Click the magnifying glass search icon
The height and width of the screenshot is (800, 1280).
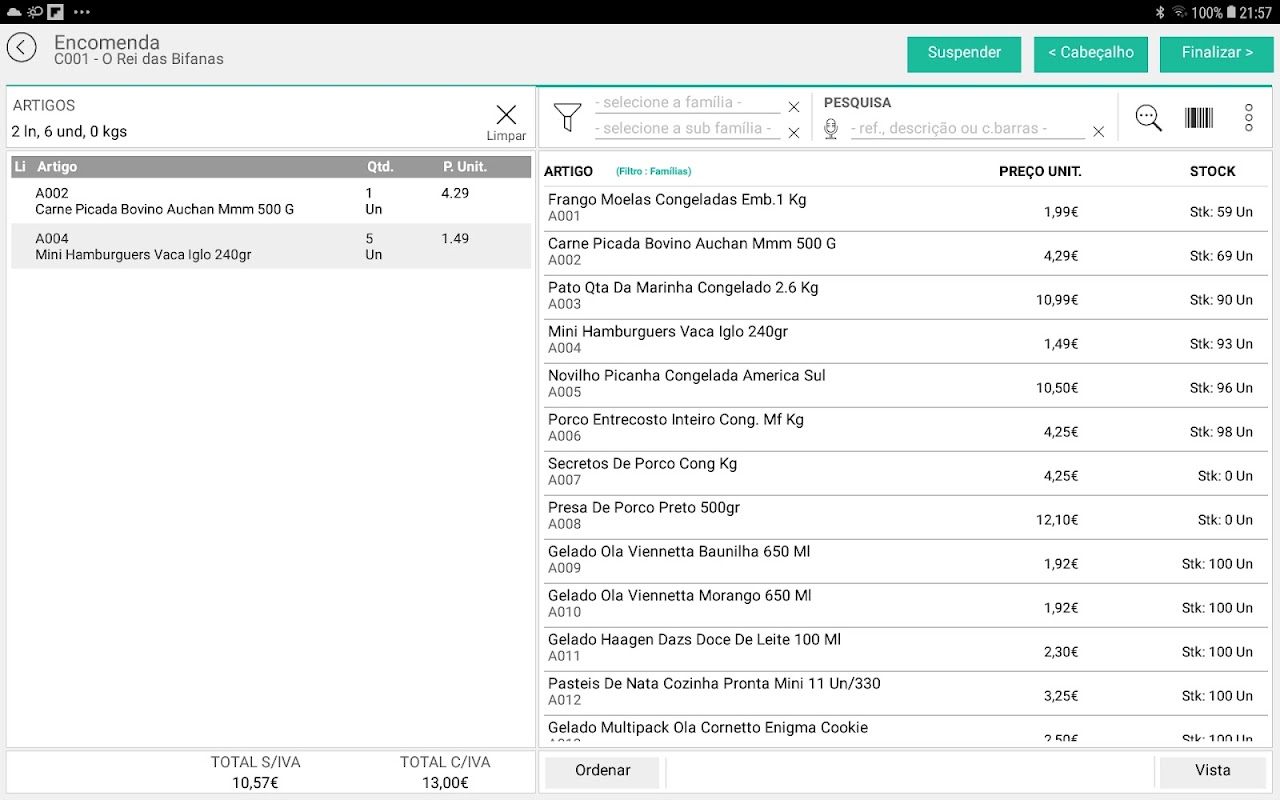1149,118
